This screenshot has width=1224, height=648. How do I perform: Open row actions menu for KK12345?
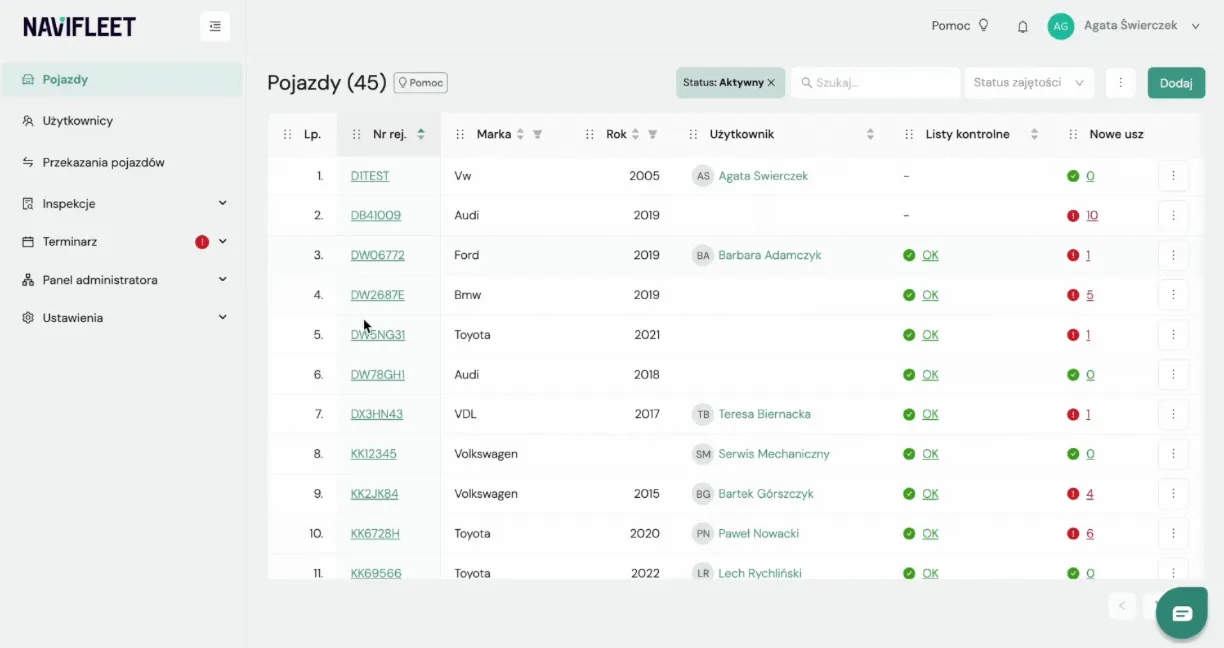click(1173, 454)
